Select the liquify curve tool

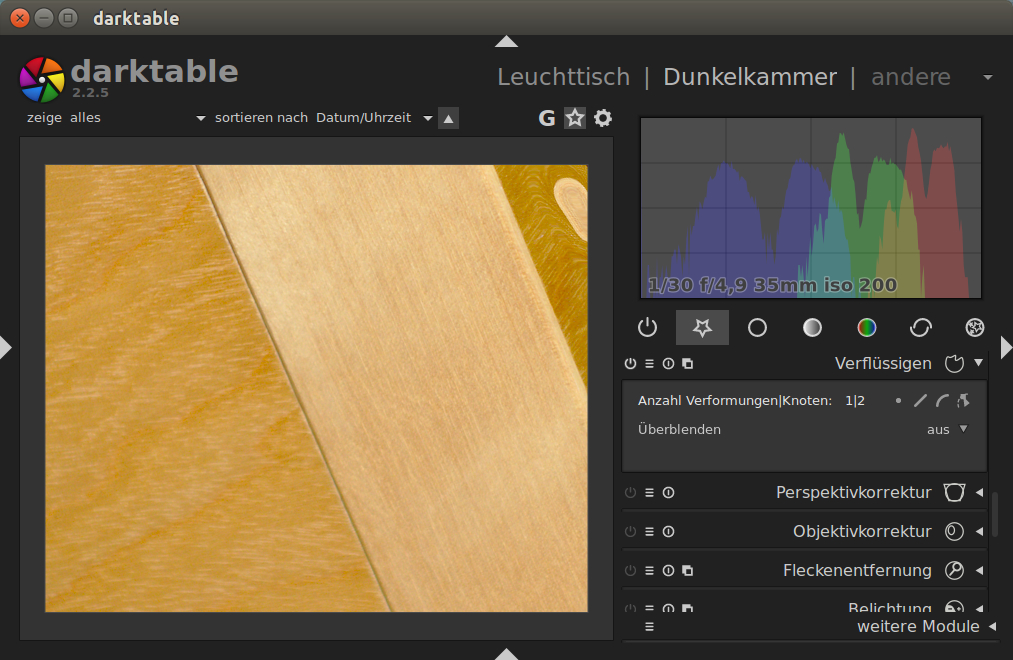coord(942,400)
